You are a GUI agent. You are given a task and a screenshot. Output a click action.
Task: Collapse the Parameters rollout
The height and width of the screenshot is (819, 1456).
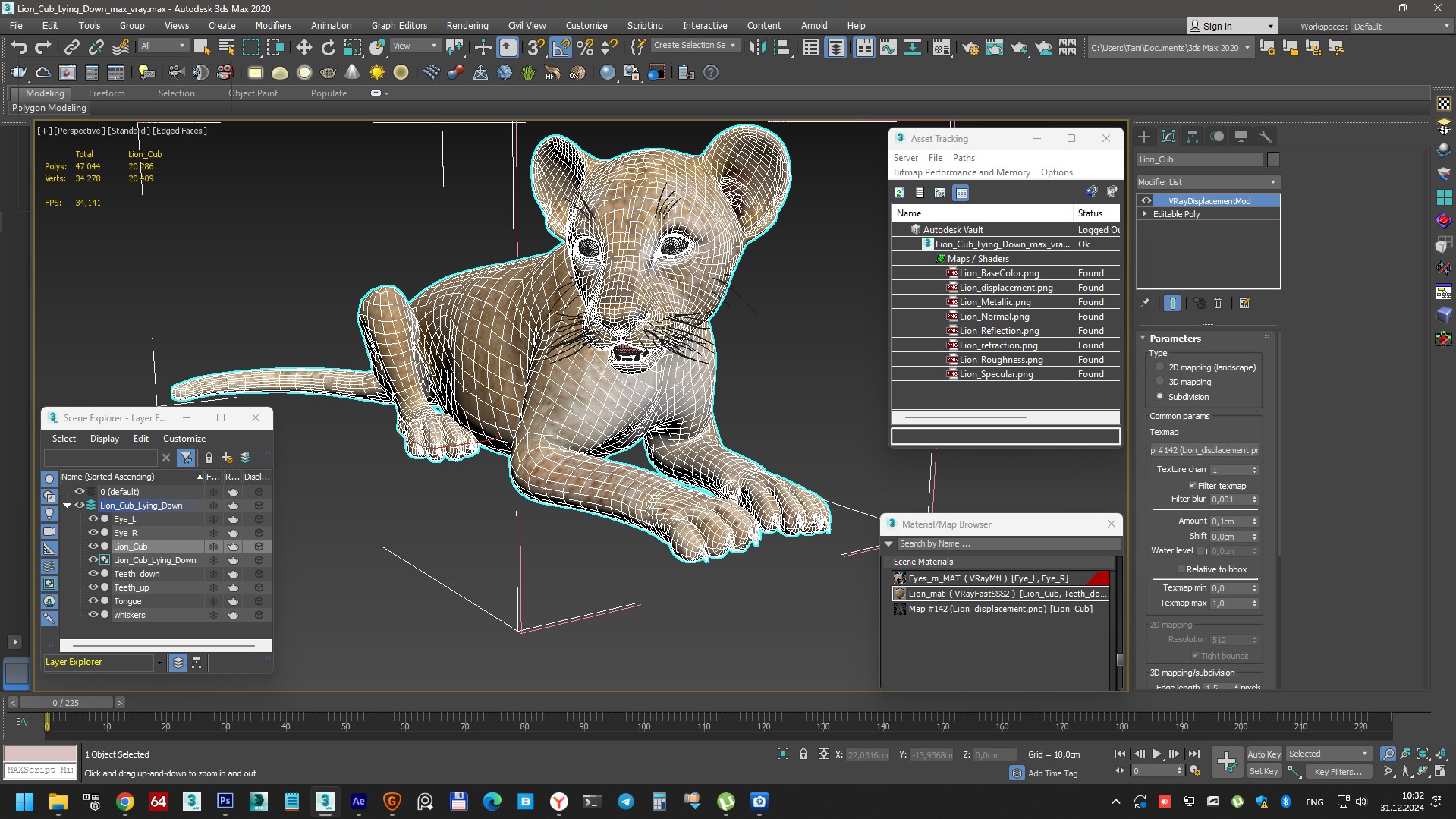[1143, 339]
